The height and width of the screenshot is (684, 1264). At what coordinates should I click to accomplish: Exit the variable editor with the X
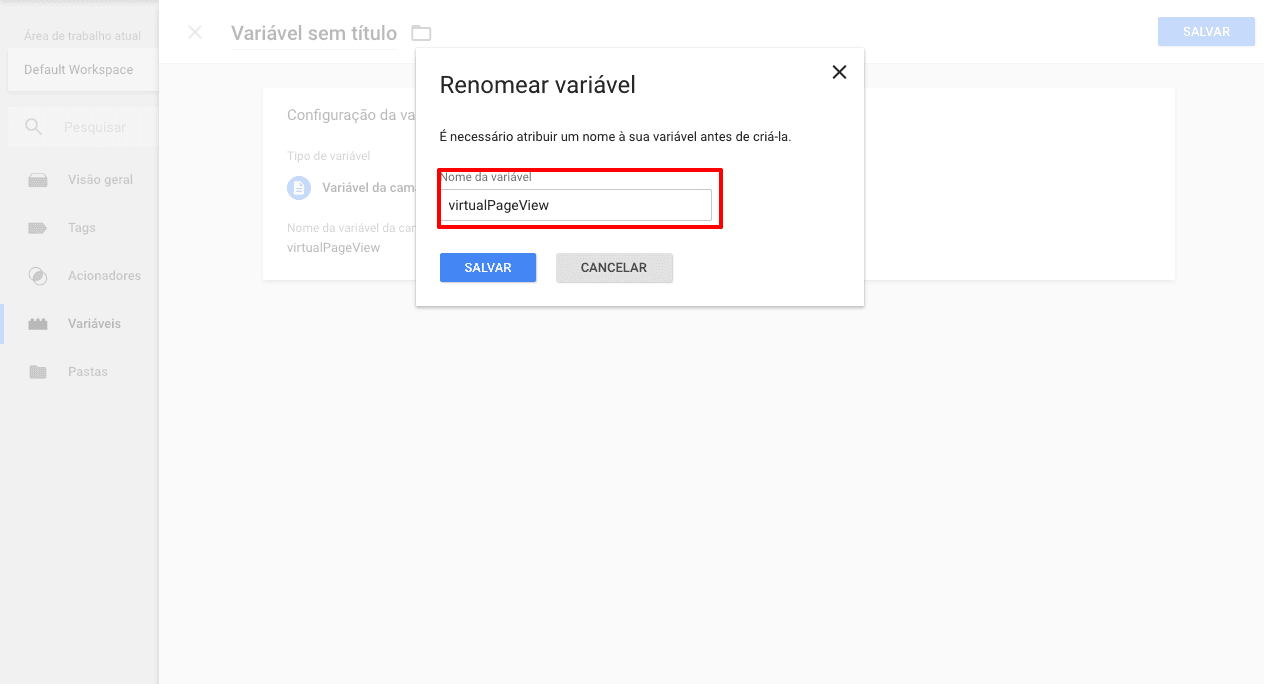[194, 32]
